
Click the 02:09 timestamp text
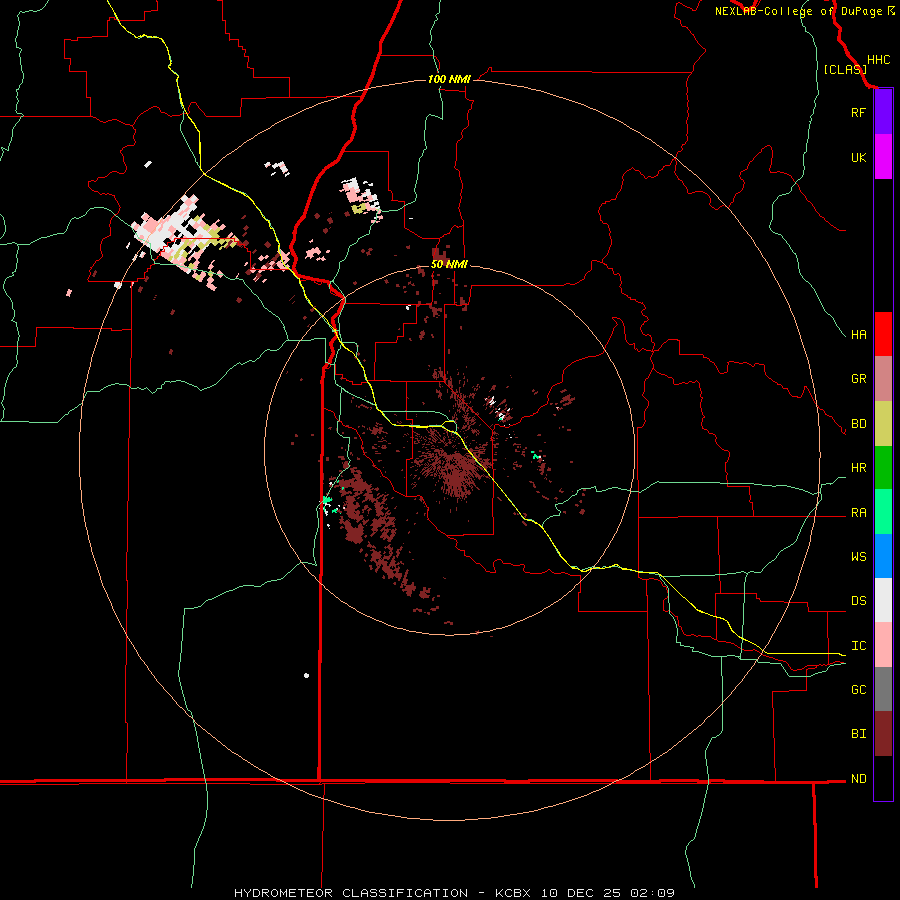tap(652, 893)
